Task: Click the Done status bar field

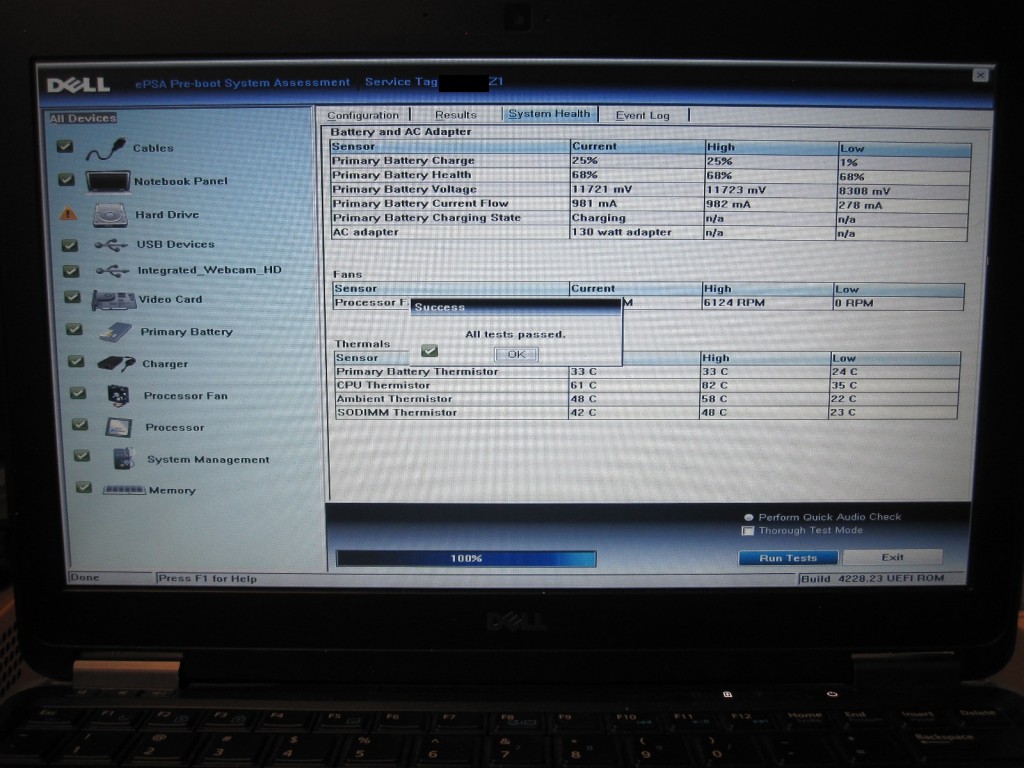Action: tap(110, 578)
